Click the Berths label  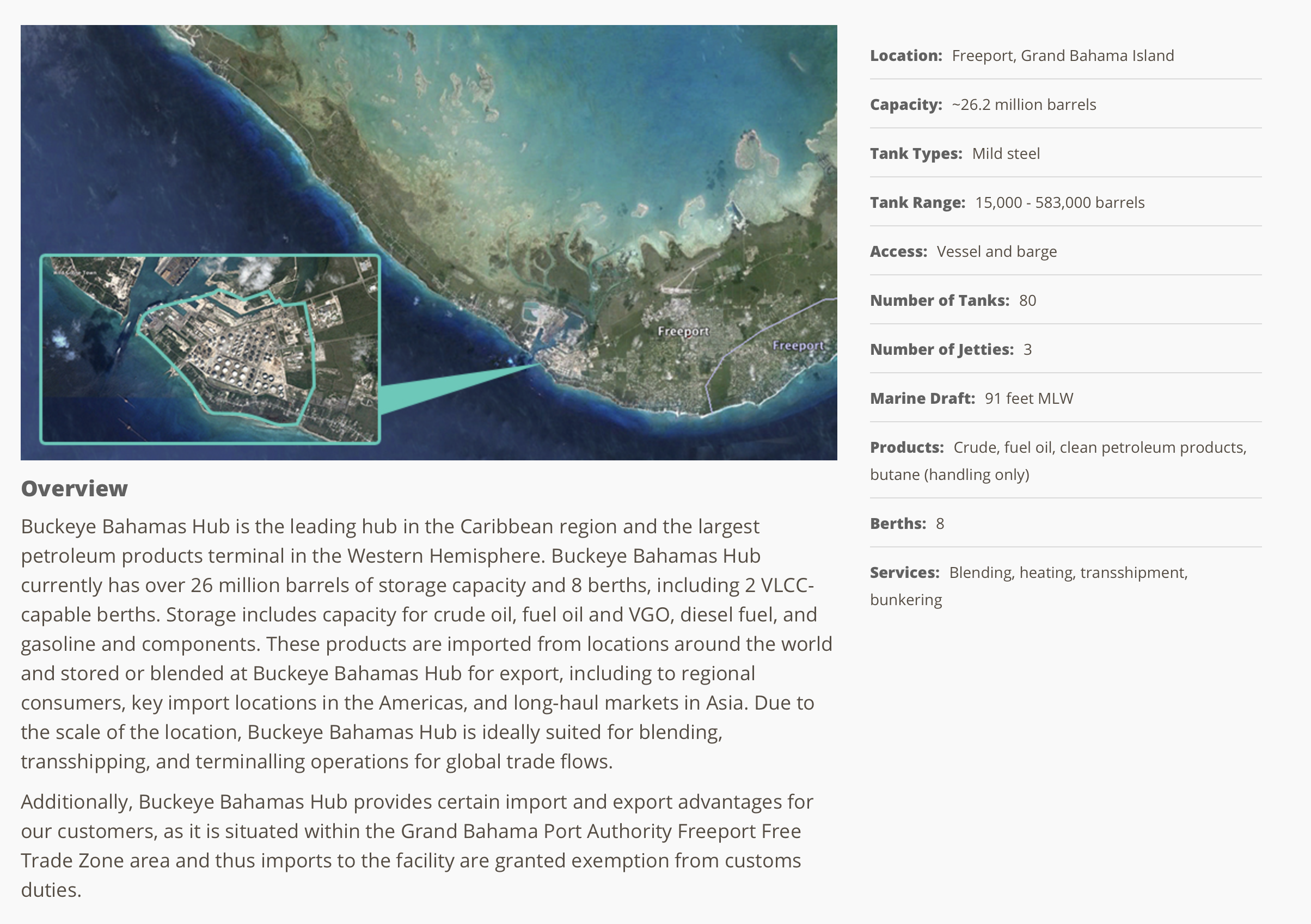tap(898, 523)
